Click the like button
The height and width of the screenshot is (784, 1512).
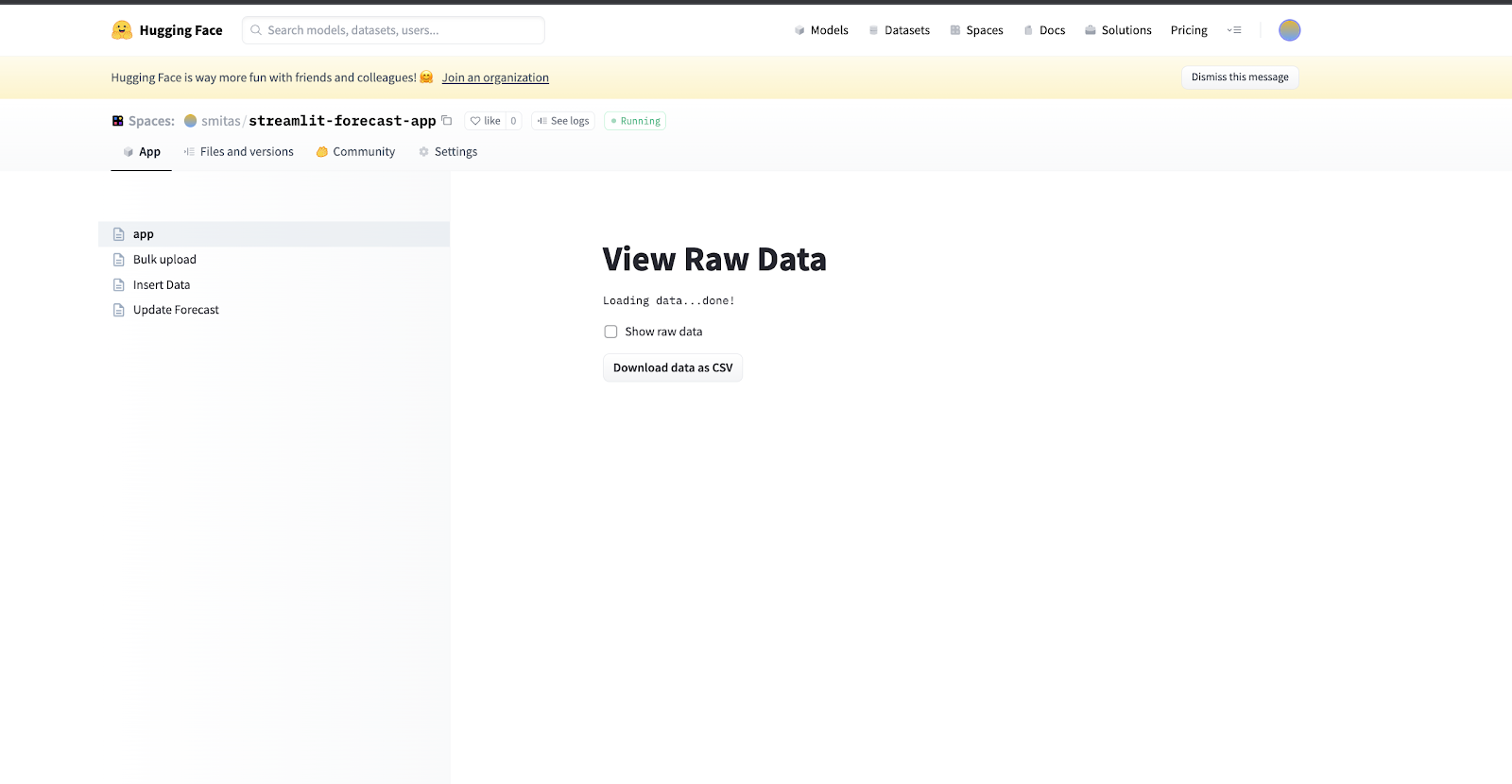[x=485, y=121]
